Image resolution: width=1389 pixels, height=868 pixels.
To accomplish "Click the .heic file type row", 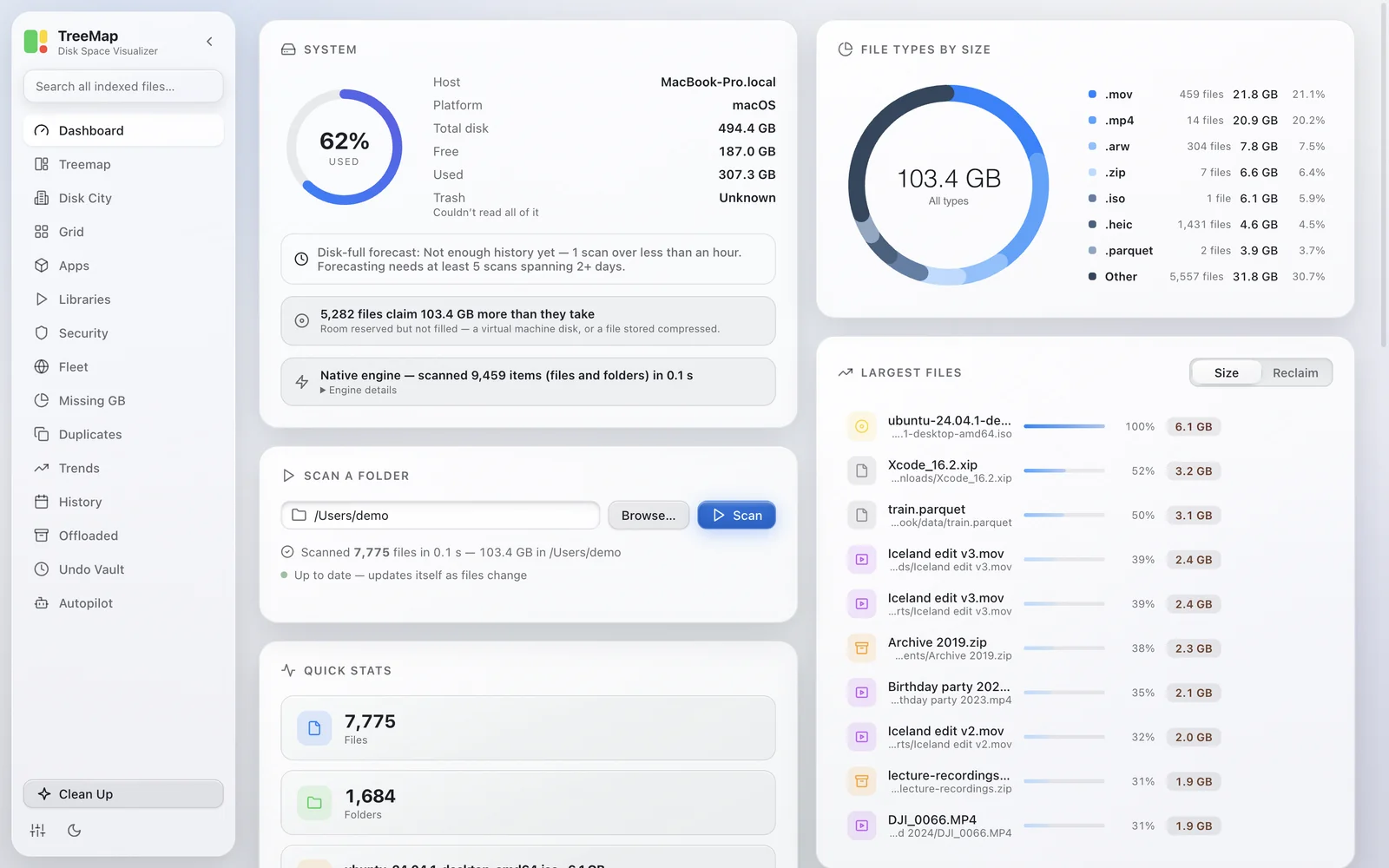I will point(1207,225).
